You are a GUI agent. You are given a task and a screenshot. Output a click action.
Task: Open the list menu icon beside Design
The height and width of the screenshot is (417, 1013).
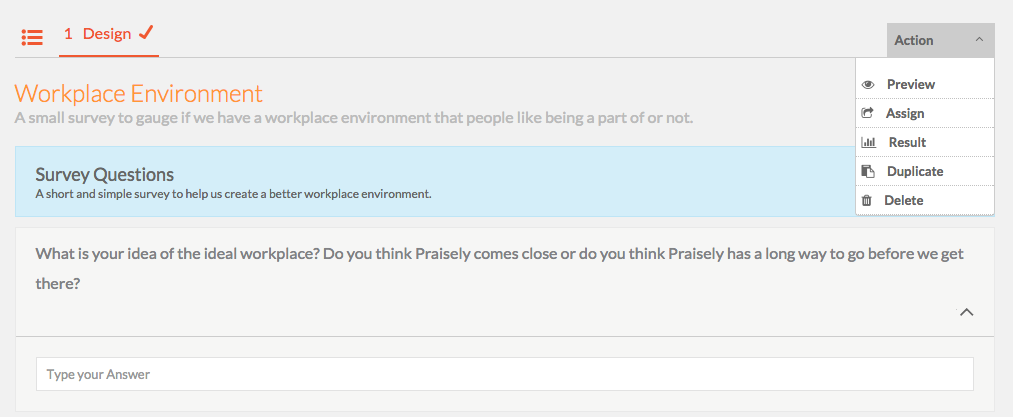point(32,37)
